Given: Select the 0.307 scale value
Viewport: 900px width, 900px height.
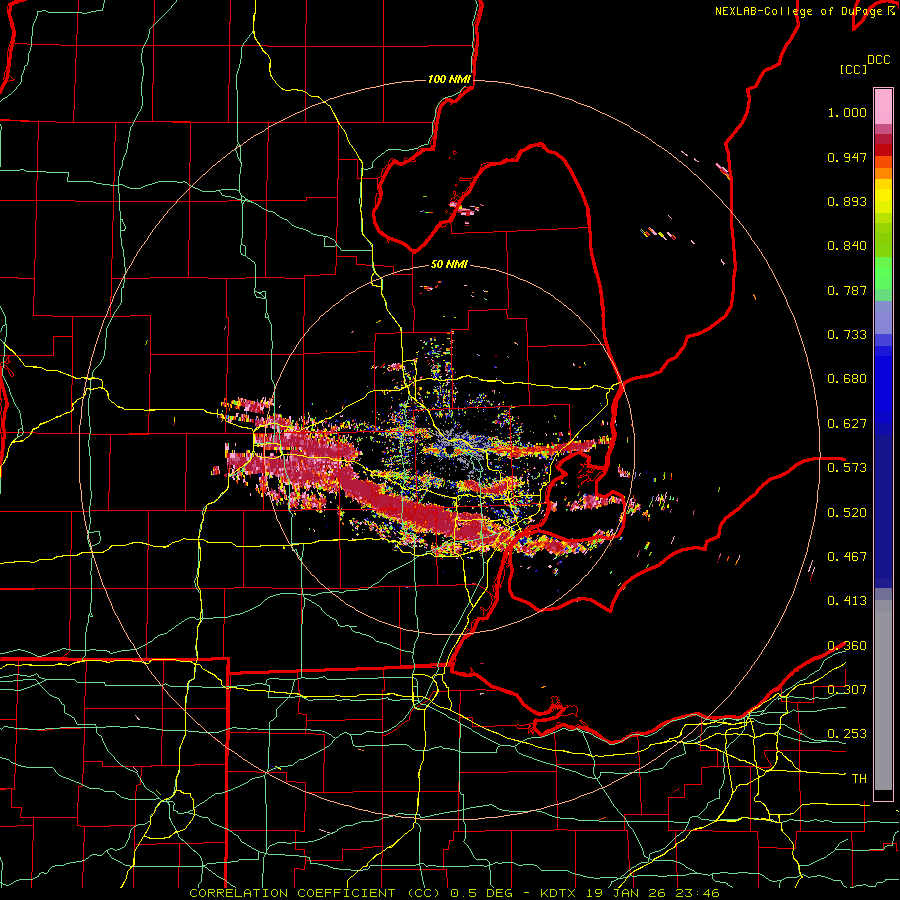Looking at the screenshot, I should (x=847, y=689).
